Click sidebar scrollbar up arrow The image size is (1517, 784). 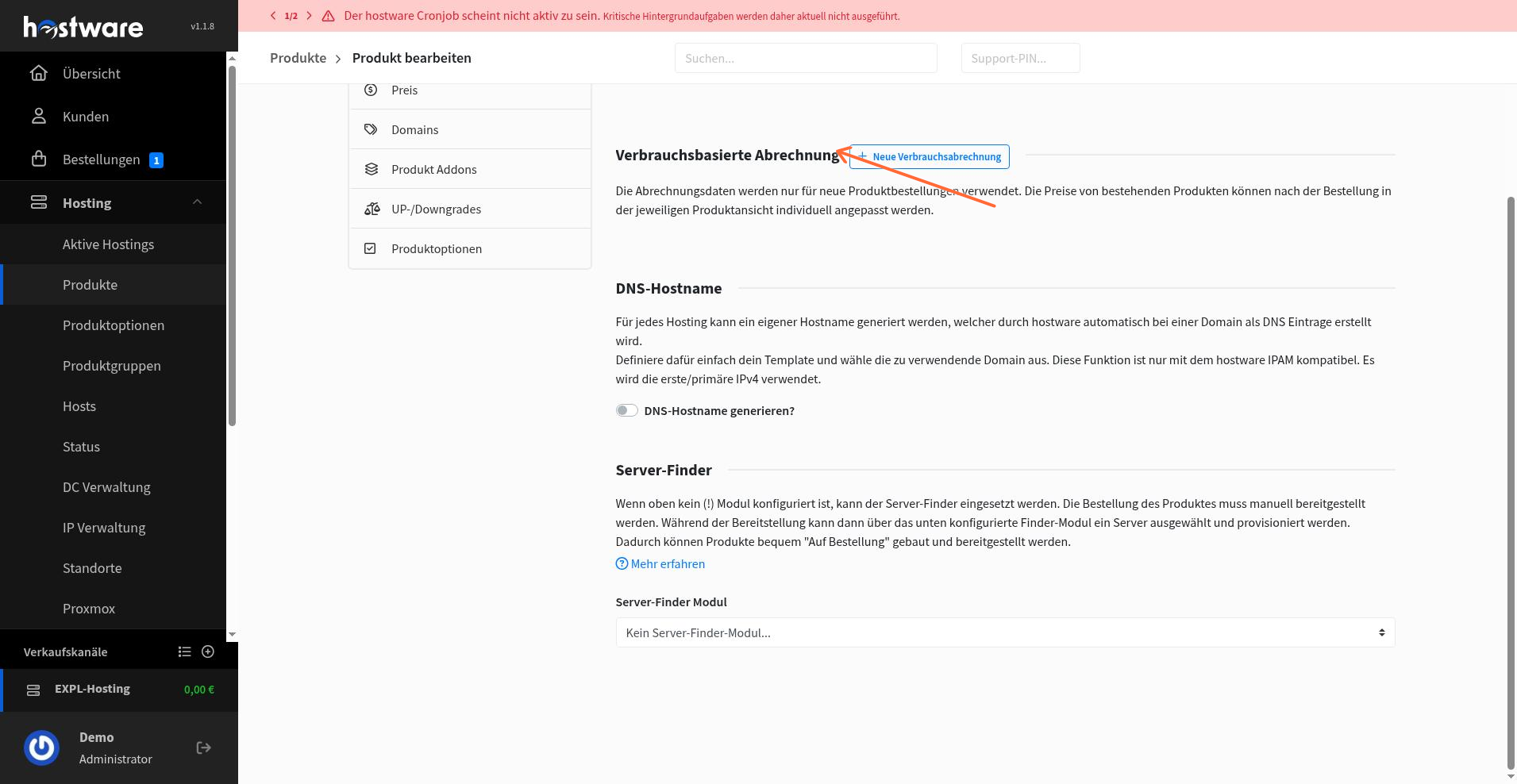[232, 57]
